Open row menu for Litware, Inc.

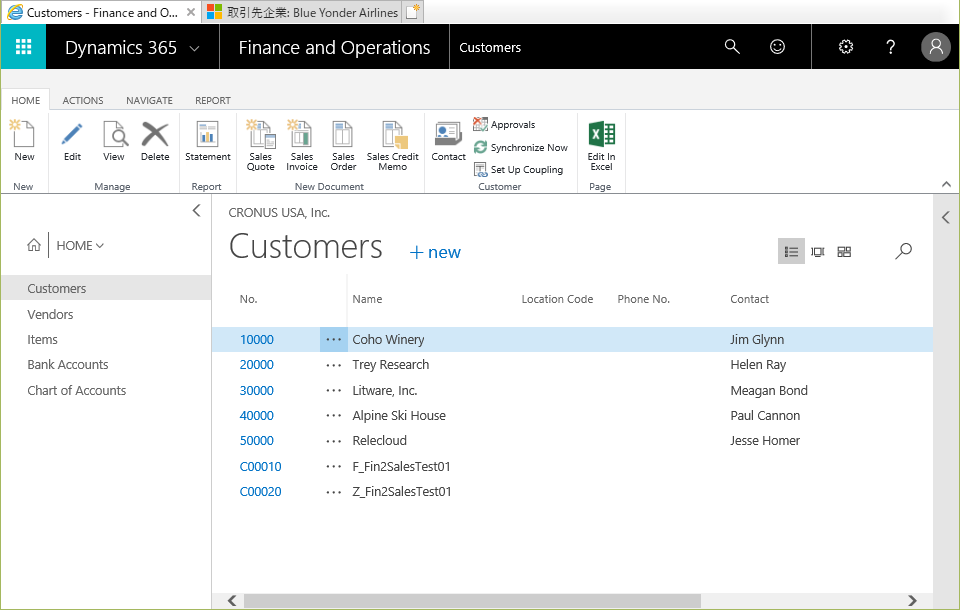(334, 390)
